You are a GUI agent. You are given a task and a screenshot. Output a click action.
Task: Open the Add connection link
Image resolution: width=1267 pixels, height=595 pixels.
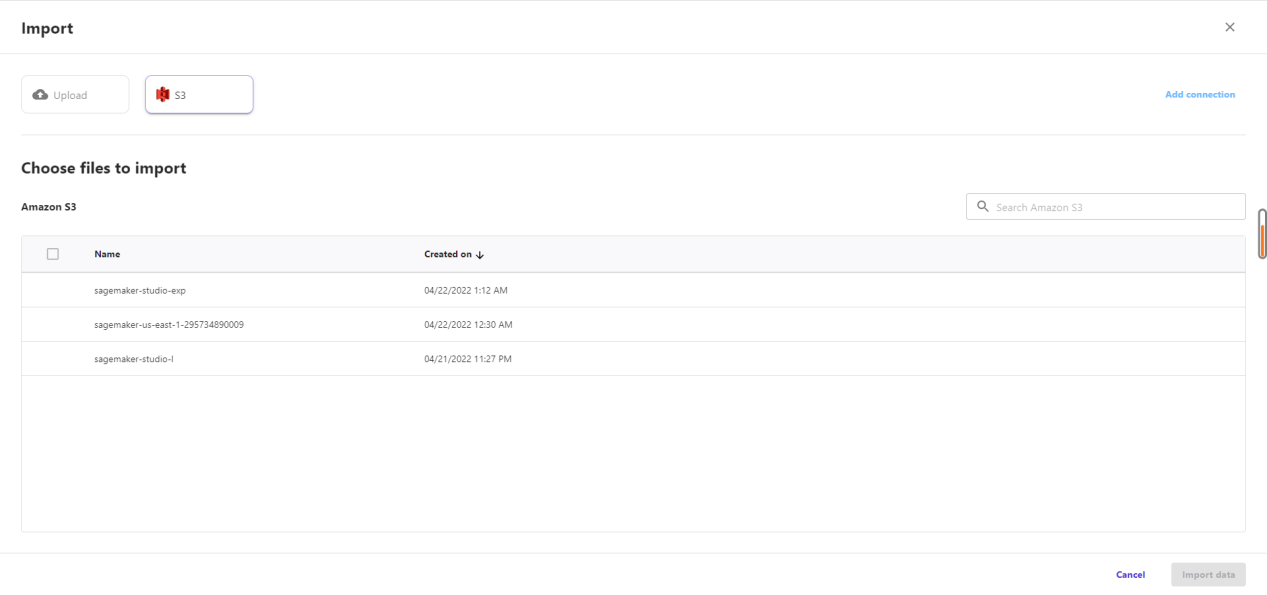[1199, 95]
